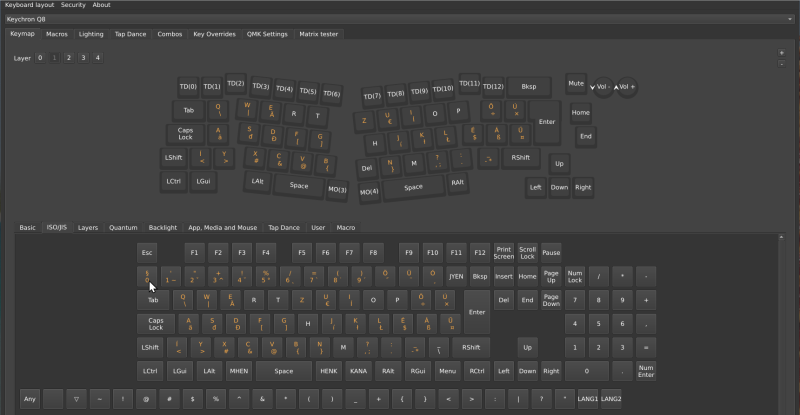Pick the Num Lock keycode
The width and height of the screenshot is (800, 415).
pyautogui.click(x=575, y=277)
